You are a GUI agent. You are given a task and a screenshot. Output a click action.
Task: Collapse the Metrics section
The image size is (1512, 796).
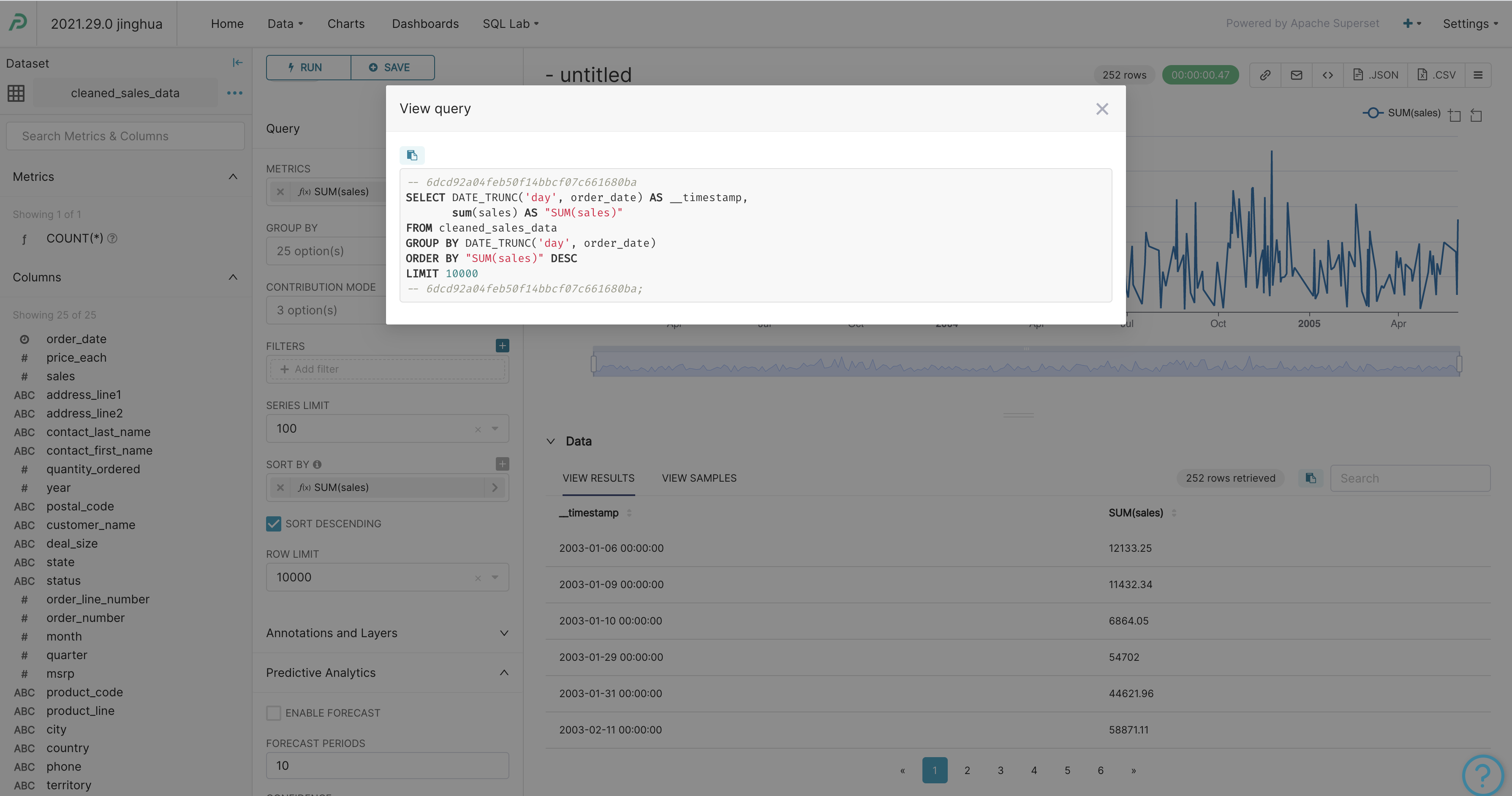coord(233,177)
